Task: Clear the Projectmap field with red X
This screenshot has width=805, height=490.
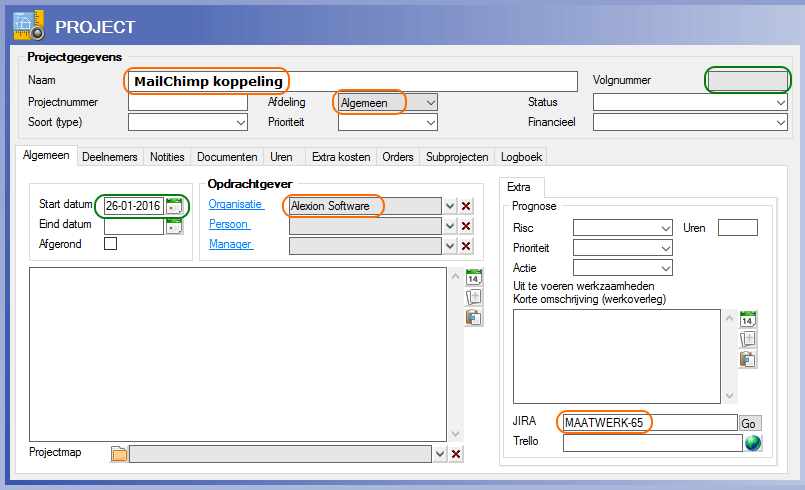Action: [x=455, y=454]
